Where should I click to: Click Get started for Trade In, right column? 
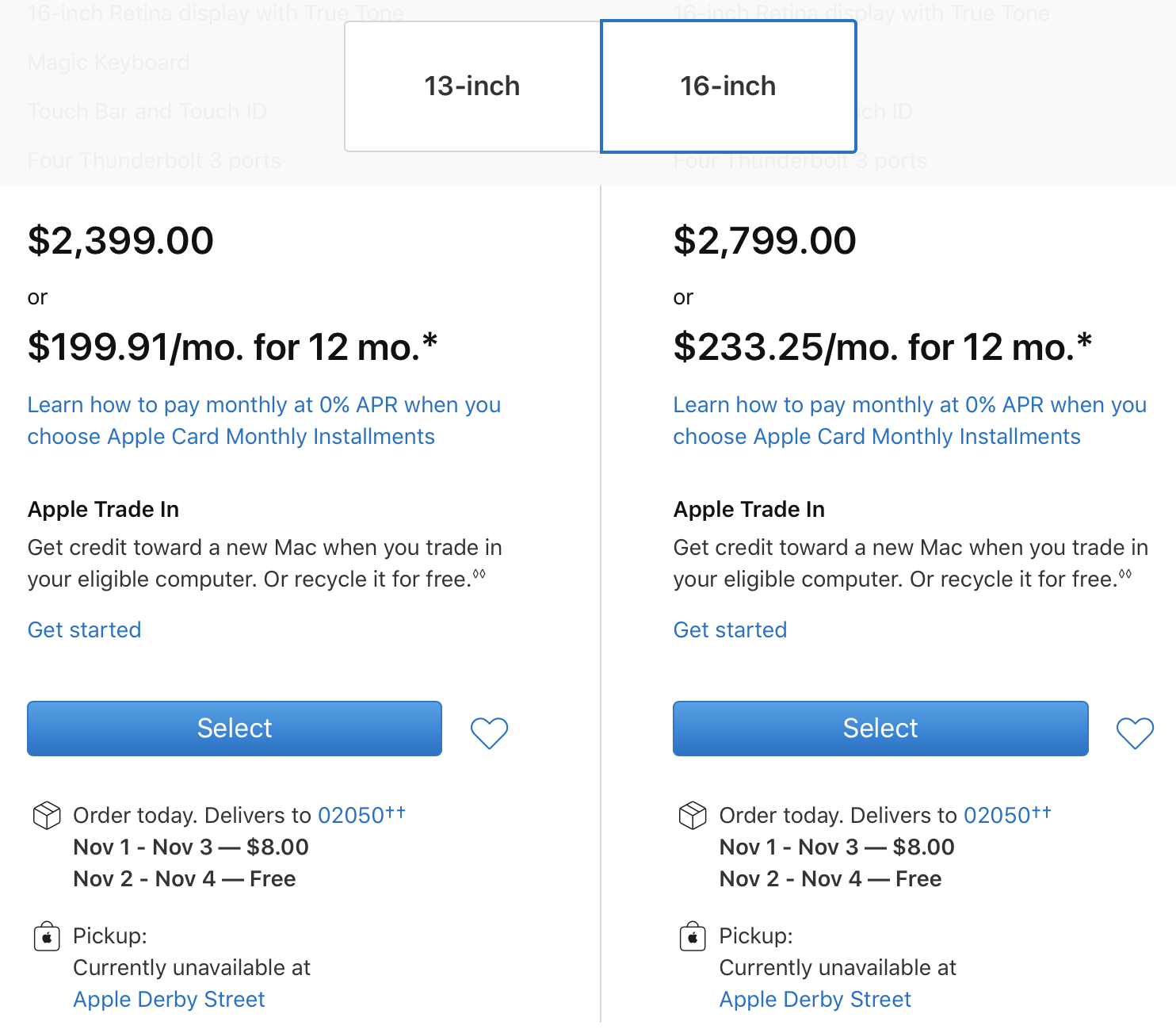click(731, 630)
